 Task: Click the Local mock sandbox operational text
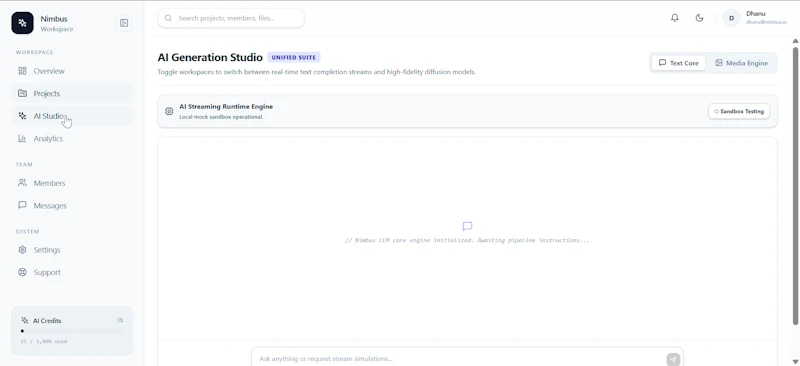pos(221,117)
